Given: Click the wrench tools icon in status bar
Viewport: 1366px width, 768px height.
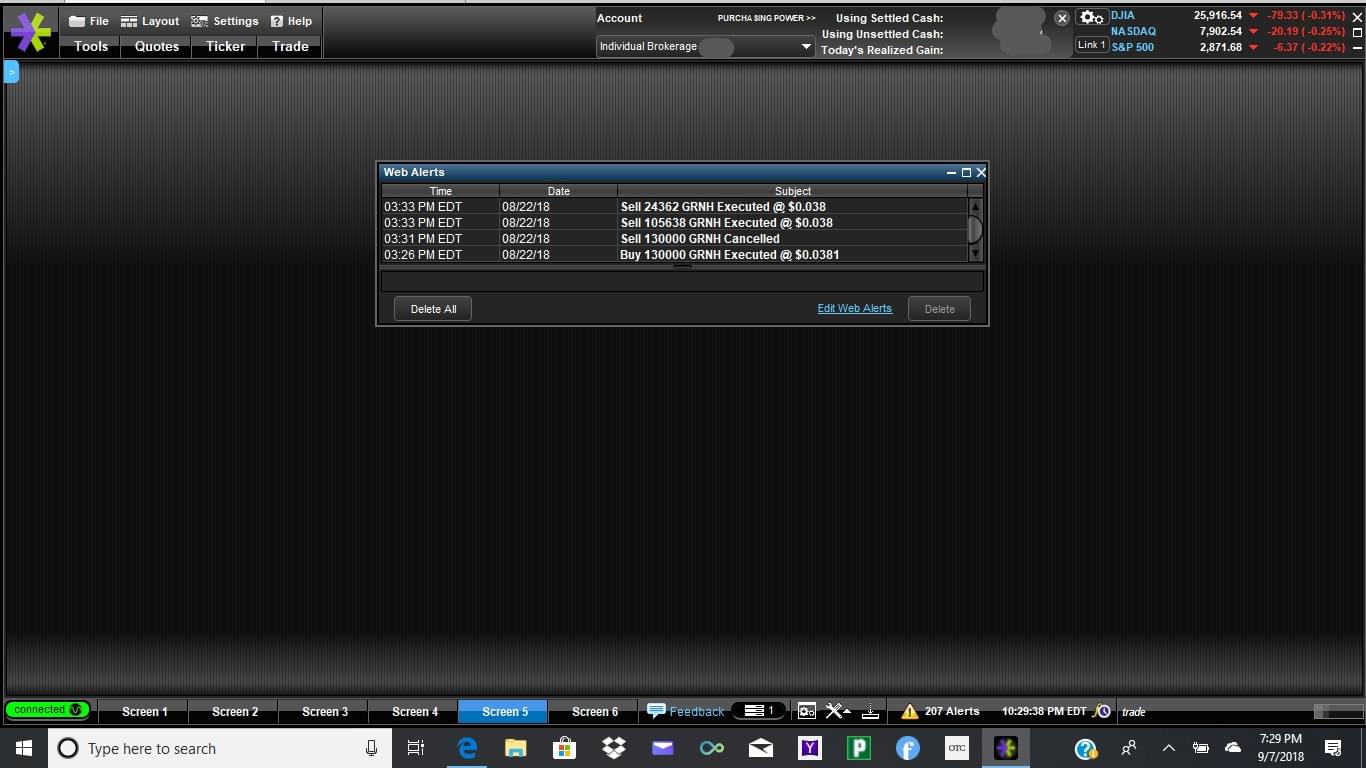Looking at the screenshot, I should pos(835,711).
